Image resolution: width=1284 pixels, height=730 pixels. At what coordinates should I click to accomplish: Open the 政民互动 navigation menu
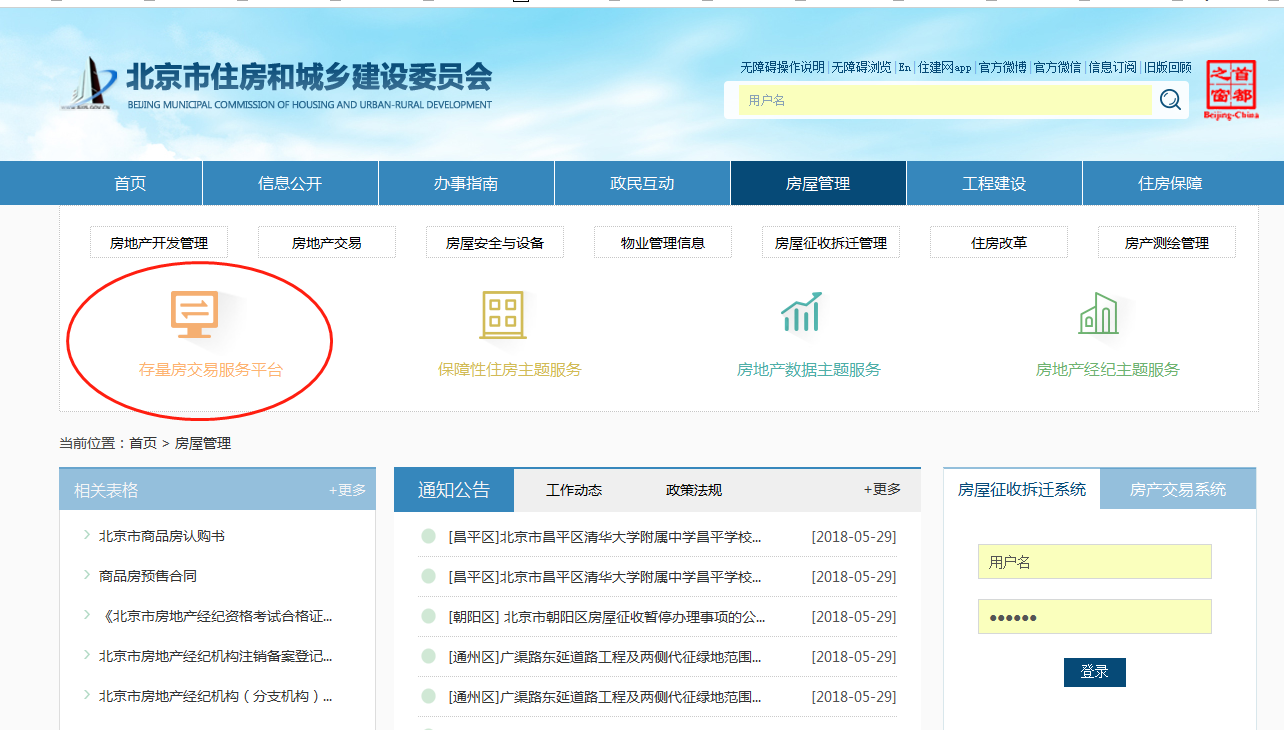642,183
